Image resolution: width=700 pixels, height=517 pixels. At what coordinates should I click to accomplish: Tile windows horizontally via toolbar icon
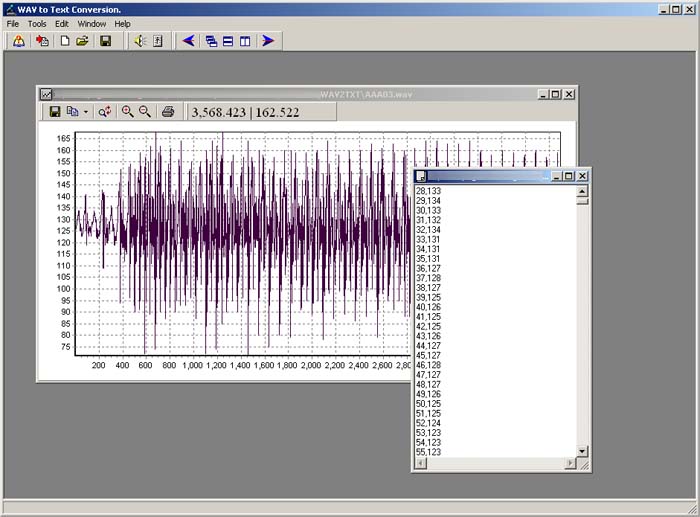(228, 41)
